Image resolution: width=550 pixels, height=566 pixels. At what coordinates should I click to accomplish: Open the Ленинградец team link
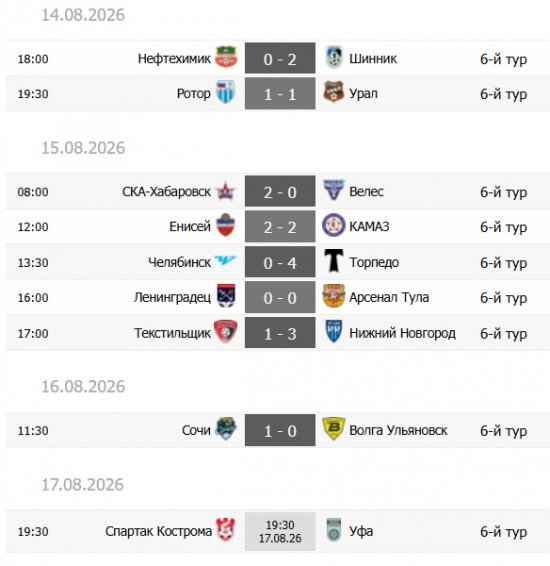coord(172,298)
